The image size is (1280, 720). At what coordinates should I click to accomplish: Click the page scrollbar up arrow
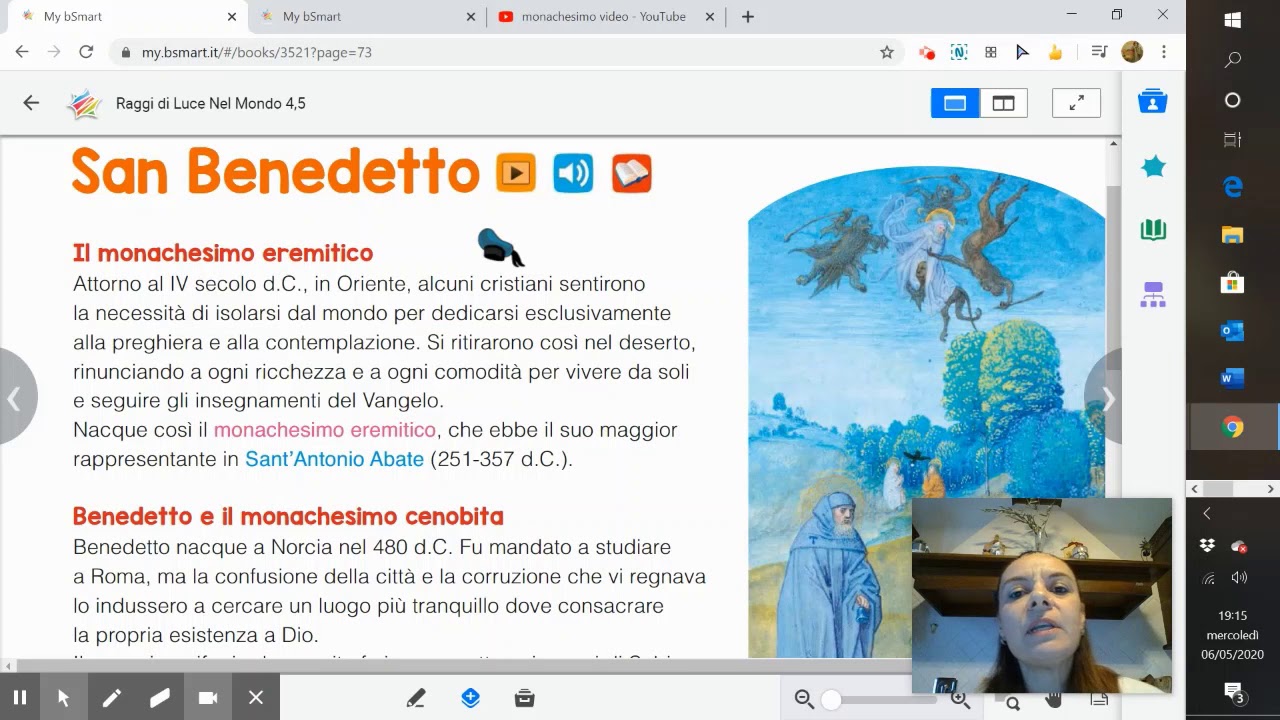(x=1113, y=144)
